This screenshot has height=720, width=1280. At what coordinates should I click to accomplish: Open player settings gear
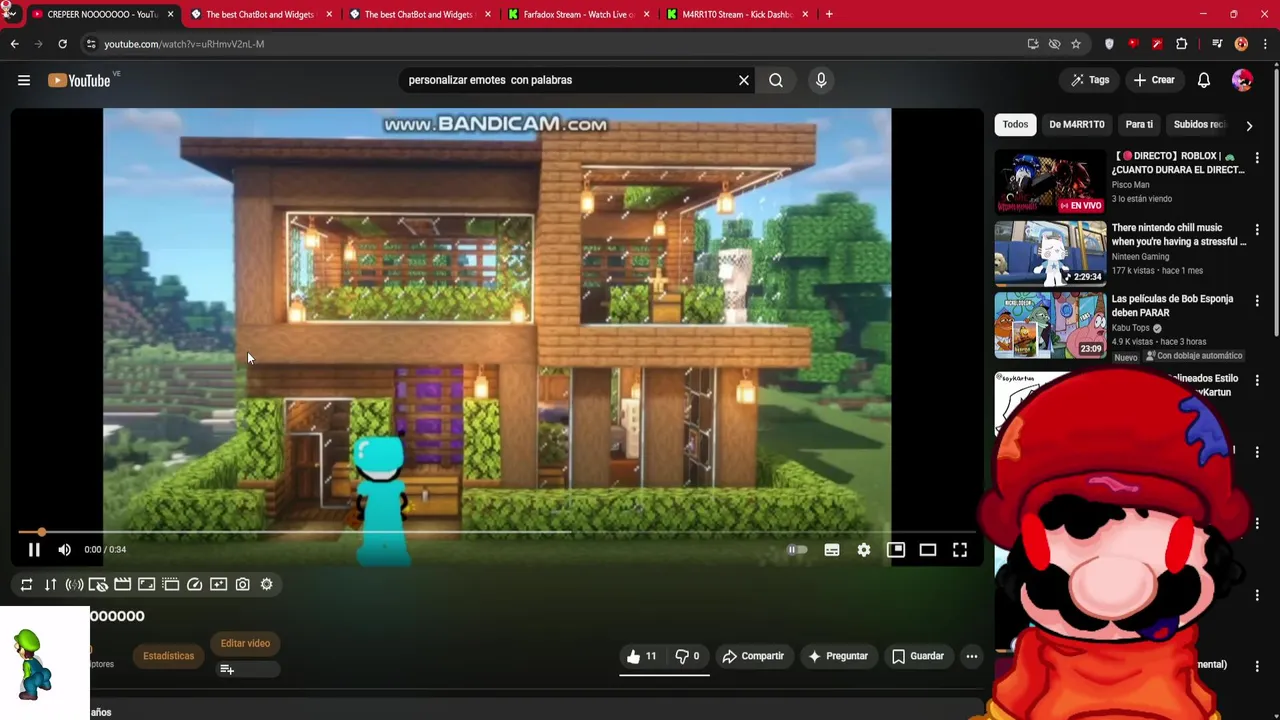coord(864,550)
